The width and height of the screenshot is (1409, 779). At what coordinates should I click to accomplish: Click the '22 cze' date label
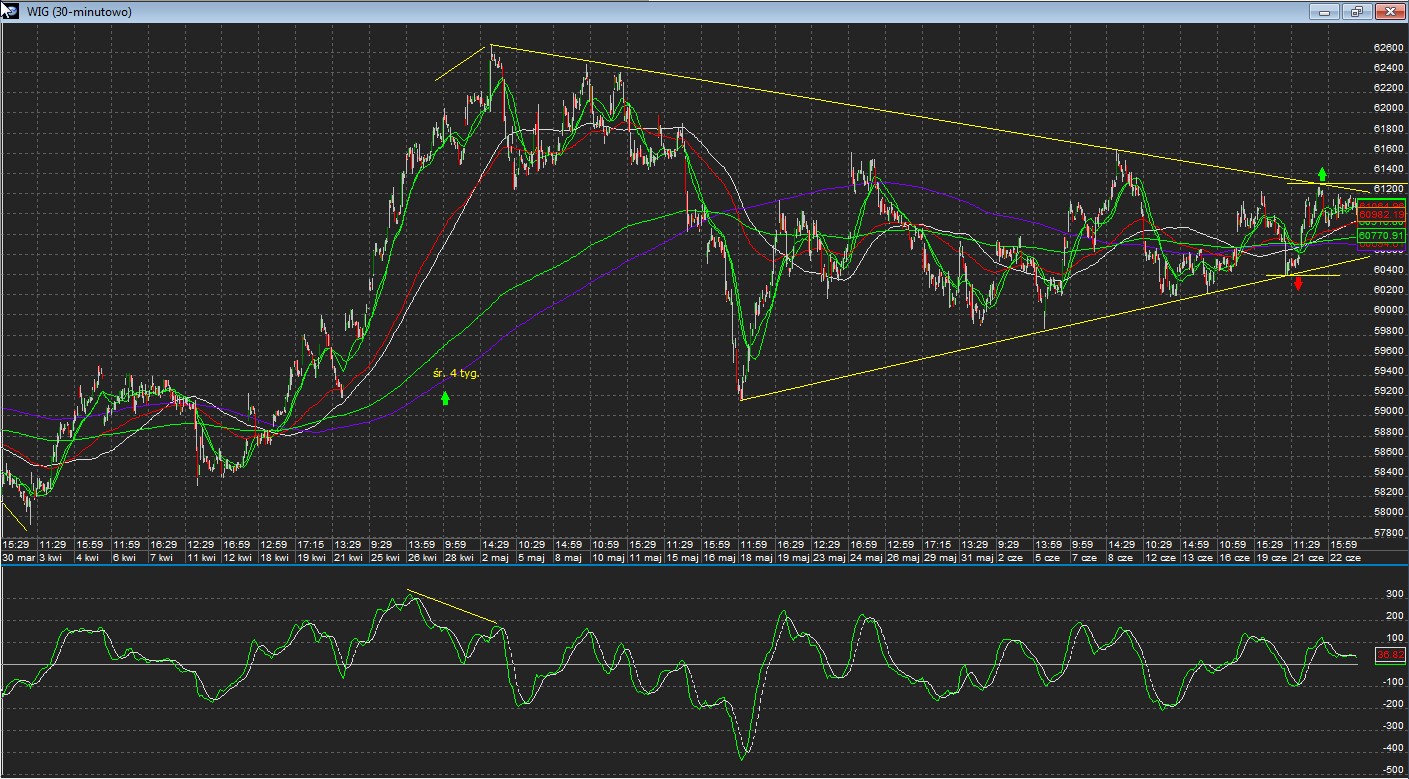1343,557
